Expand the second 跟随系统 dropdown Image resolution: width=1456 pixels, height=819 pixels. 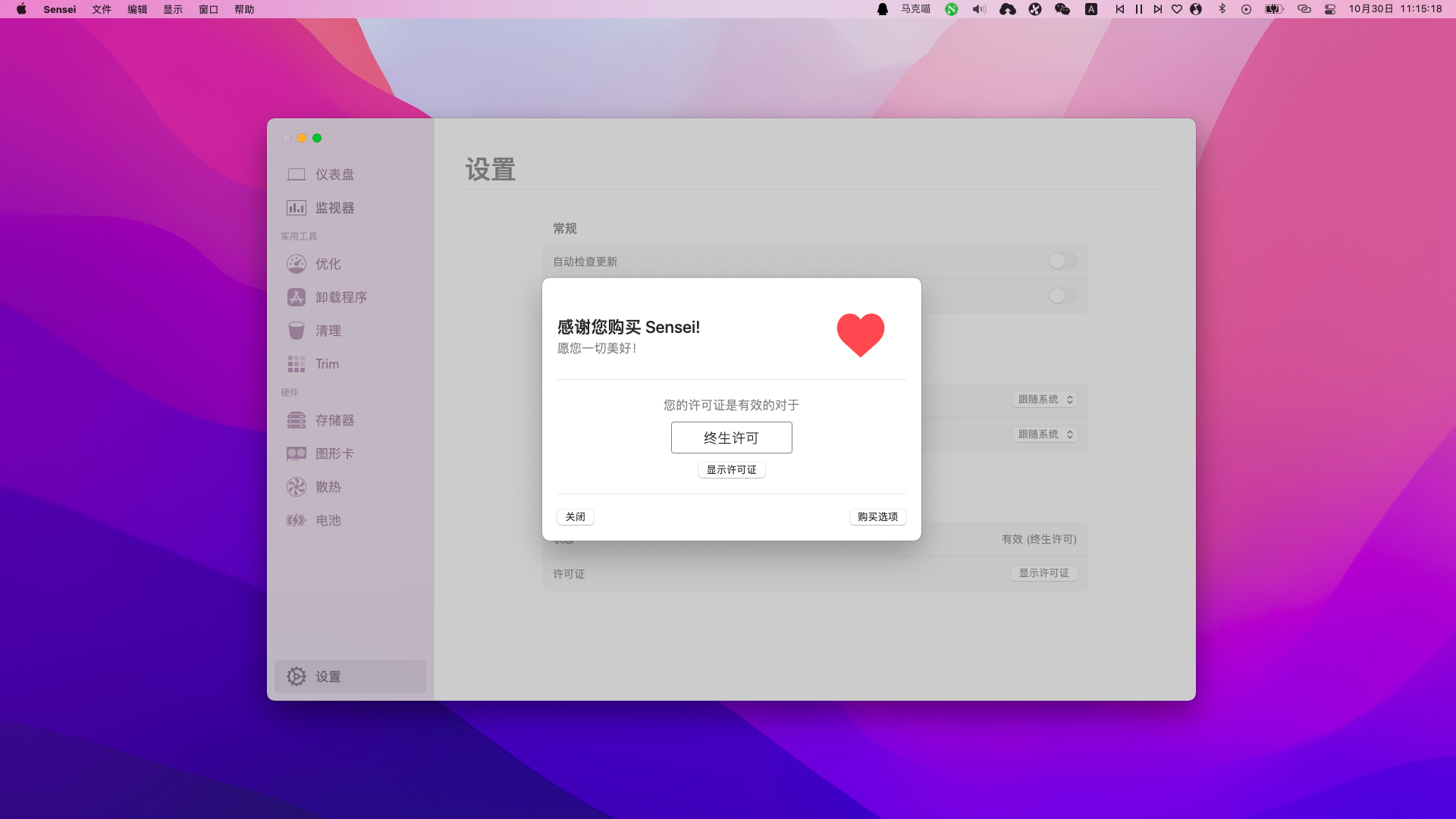[1045, 435]
